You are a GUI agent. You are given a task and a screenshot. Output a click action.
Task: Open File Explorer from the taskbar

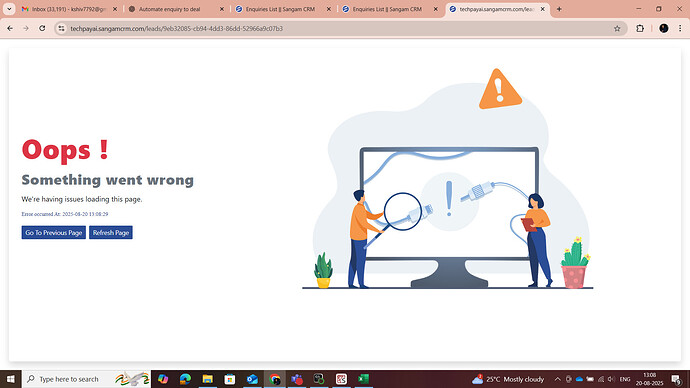tap(208, 379)
